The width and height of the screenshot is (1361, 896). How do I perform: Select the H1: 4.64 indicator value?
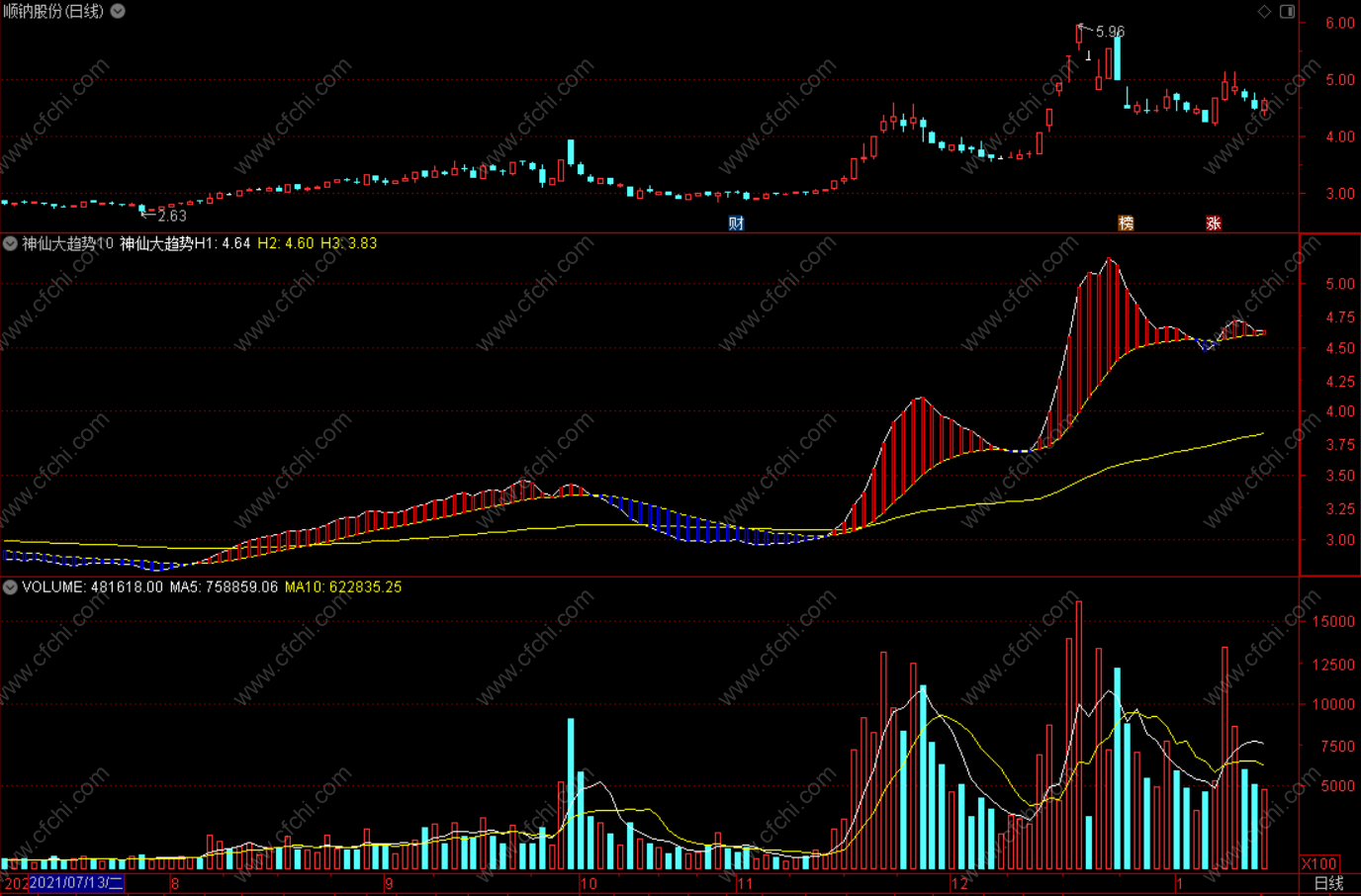tap(223, 243)
